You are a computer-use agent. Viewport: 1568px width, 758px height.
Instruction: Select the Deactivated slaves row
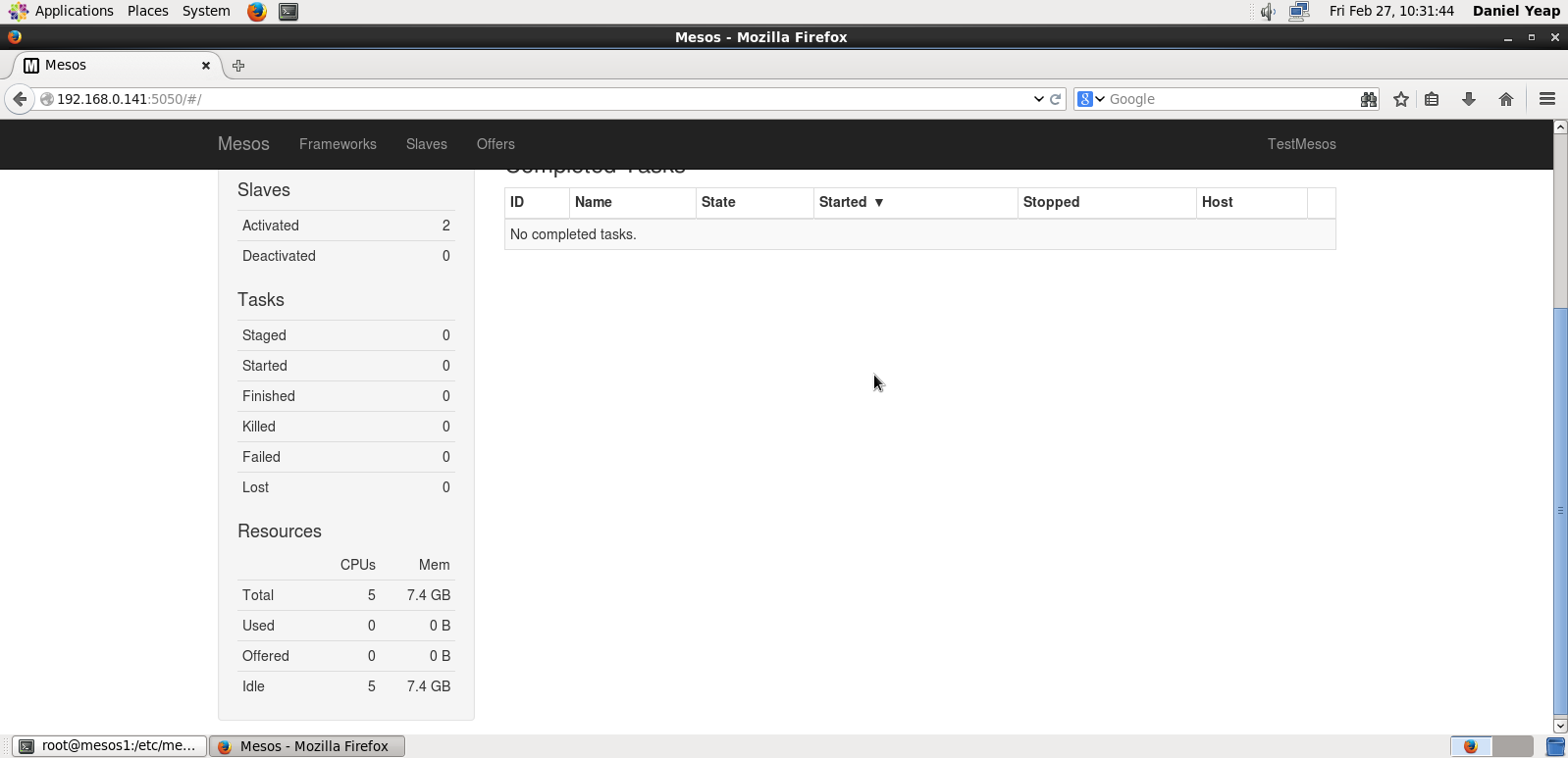[x=346, y=256]
